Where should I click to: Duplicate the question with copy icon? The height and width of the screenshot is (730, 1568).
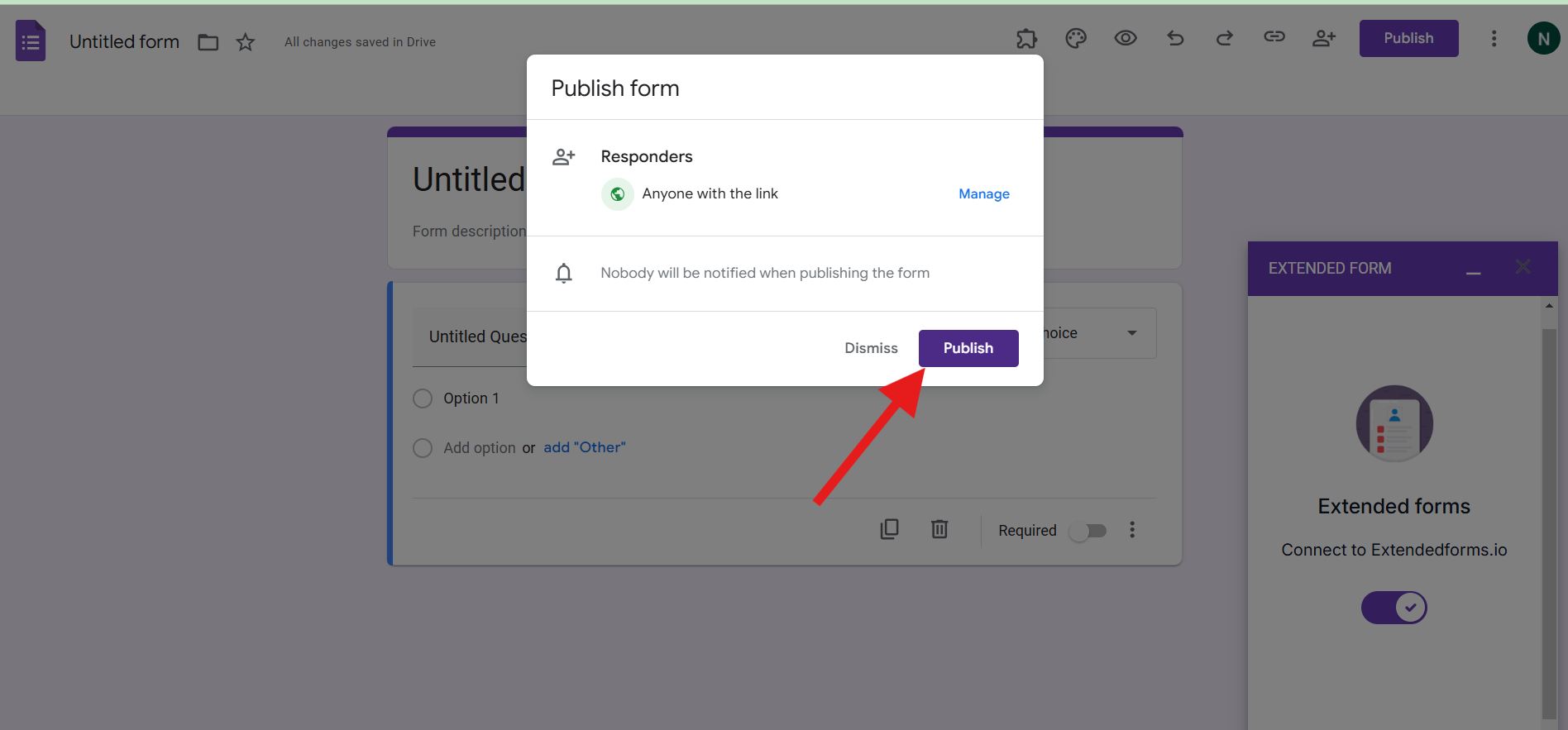click(x=890, y=529)
